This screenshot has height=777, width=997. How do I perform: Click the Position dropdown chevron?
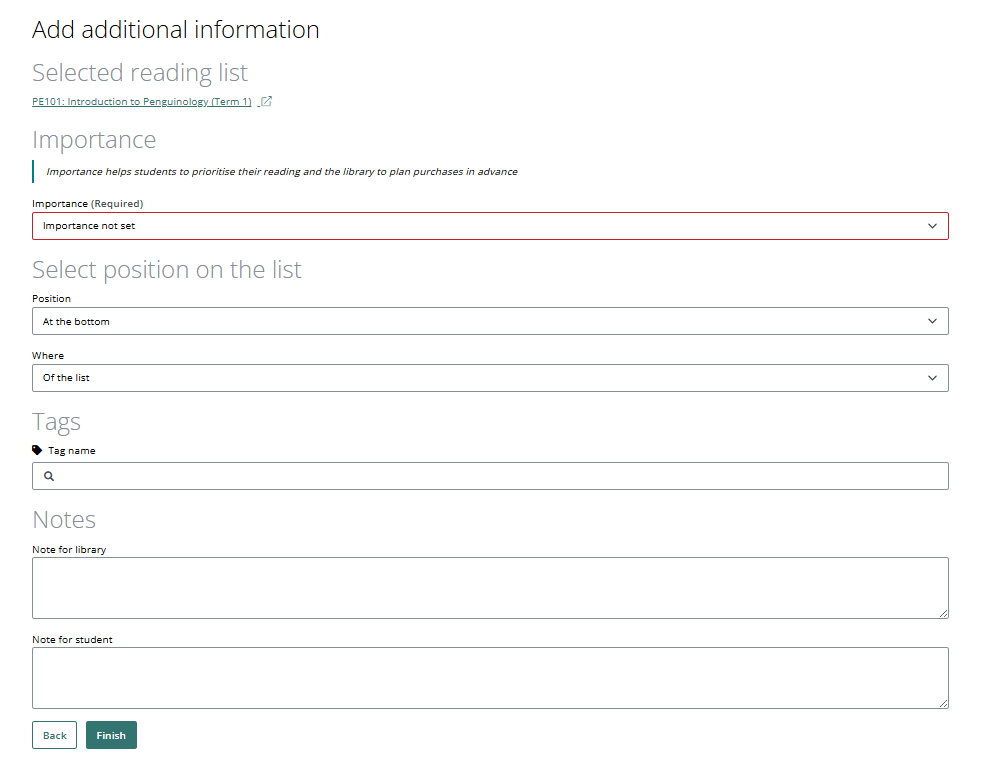click(934, 320)
